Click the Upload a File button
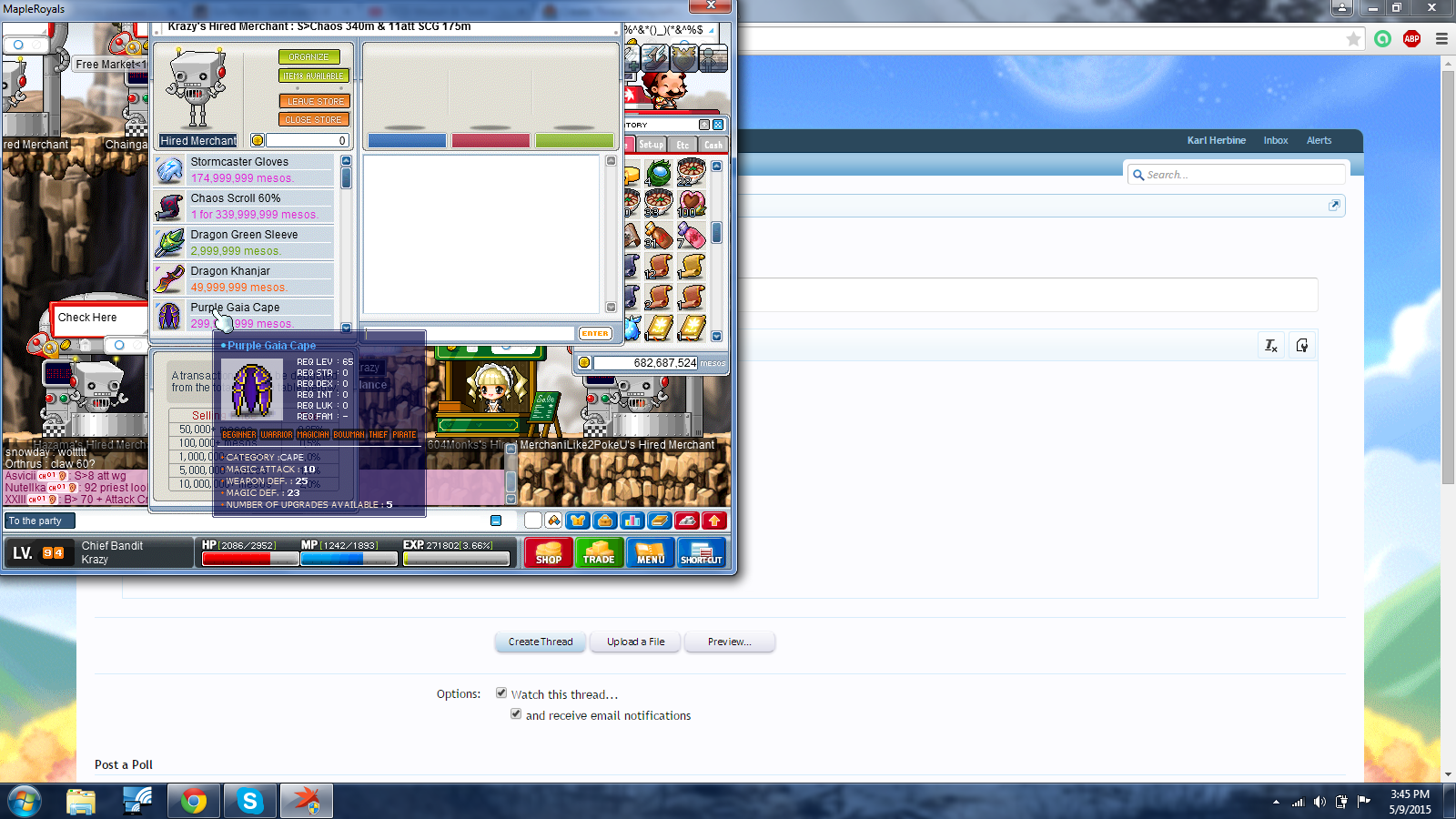Image resolution: width=1456 pixels, height=819 pixels. point(636,642)
